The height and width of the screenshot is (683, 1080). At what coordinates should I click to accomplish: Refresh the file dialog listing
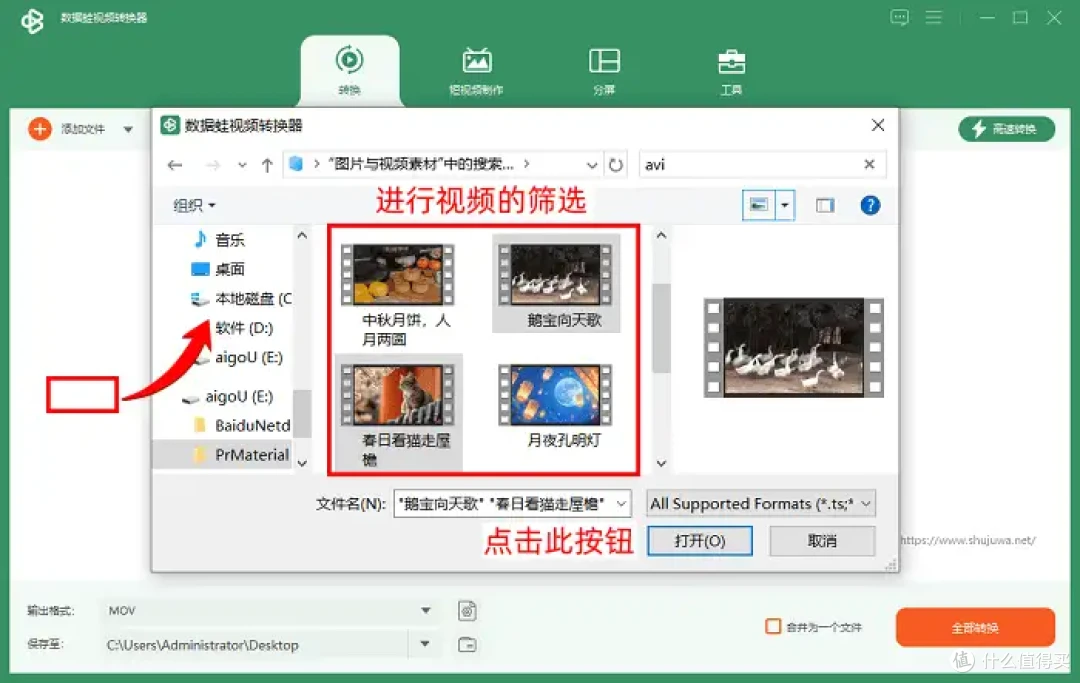616,165
